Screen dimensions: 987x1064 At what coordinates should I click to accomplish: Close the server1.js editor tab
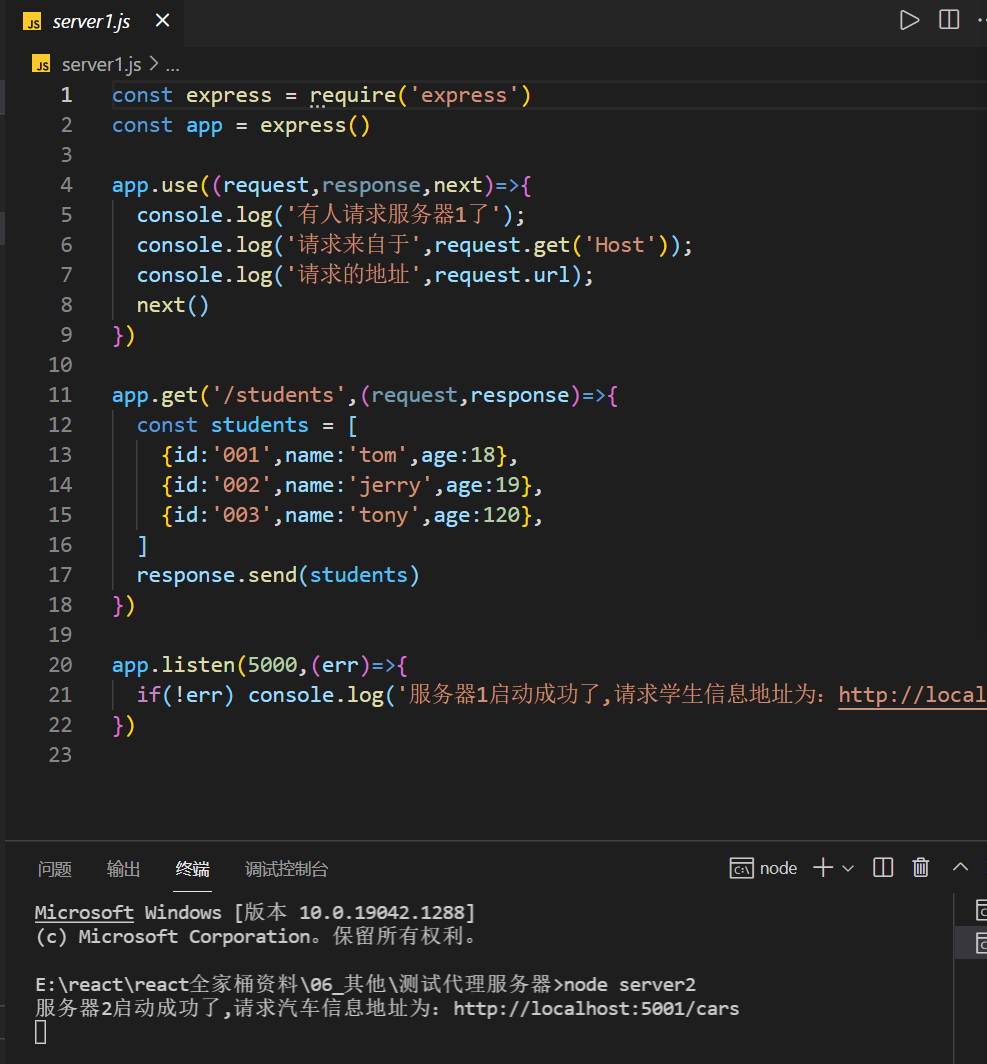(x=162, y=21)
